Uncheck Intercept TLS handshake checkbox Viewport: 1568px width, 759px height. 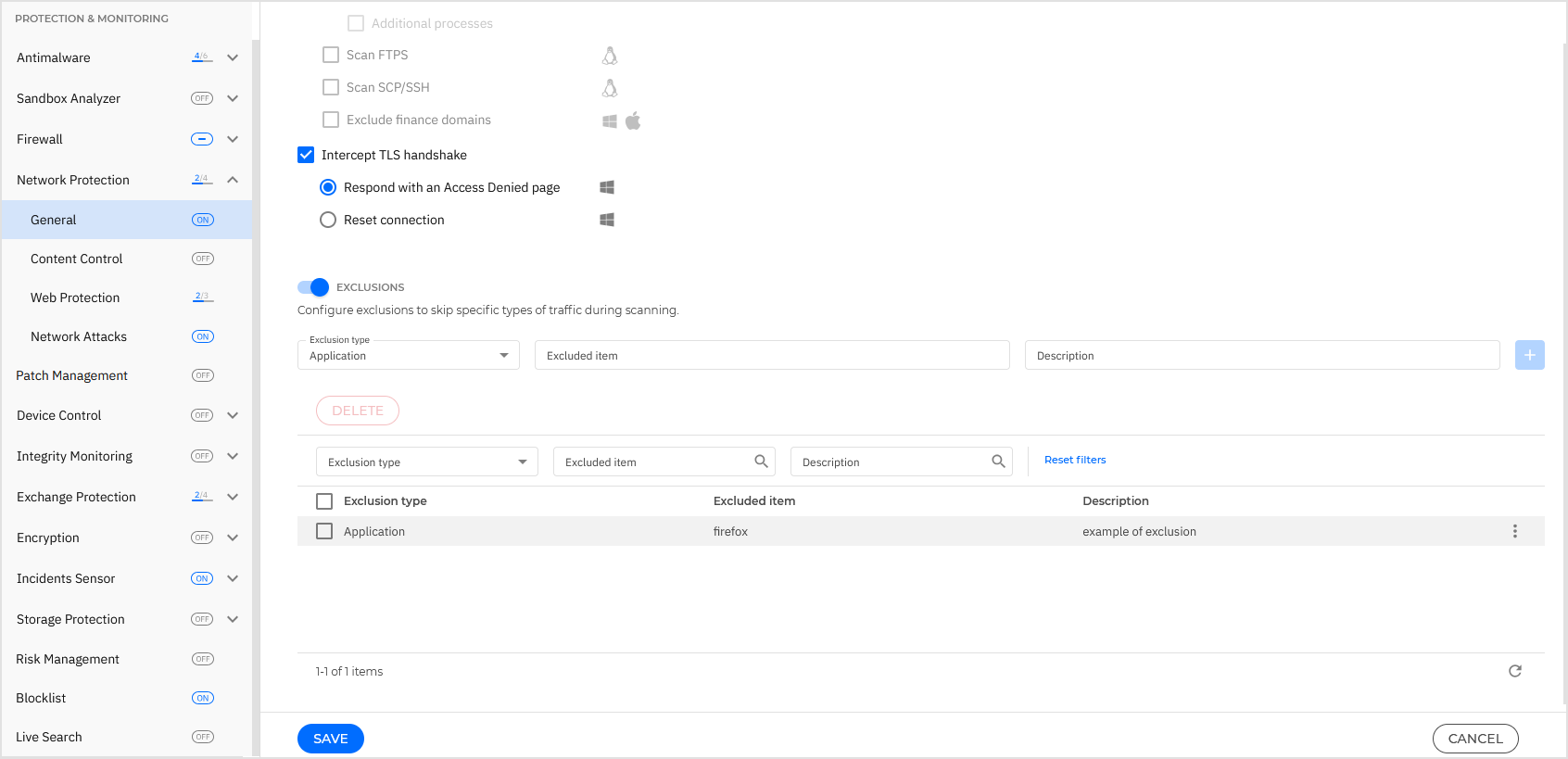pyautogui.click(x=306, y=155)
